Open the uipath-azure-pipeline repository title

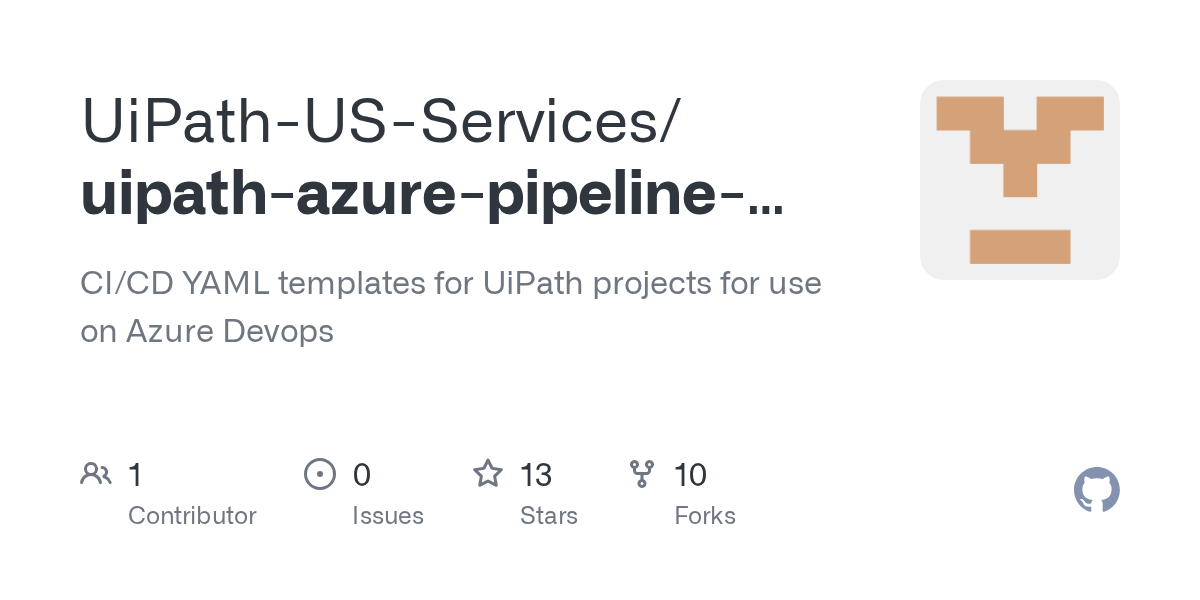pos(430,193)
